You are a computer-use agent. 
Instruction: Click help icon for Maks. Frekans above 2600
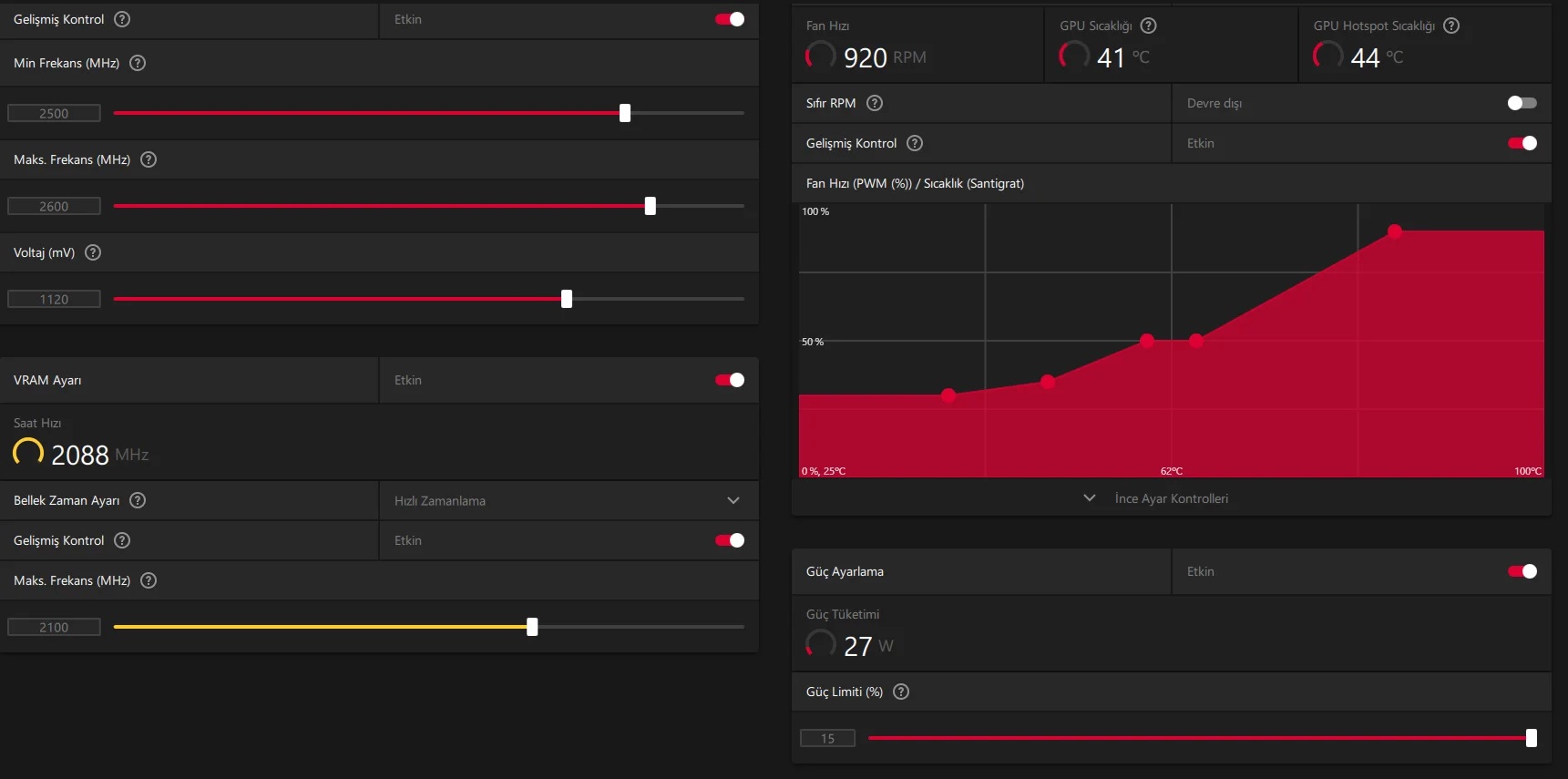(x=149, y=159)
